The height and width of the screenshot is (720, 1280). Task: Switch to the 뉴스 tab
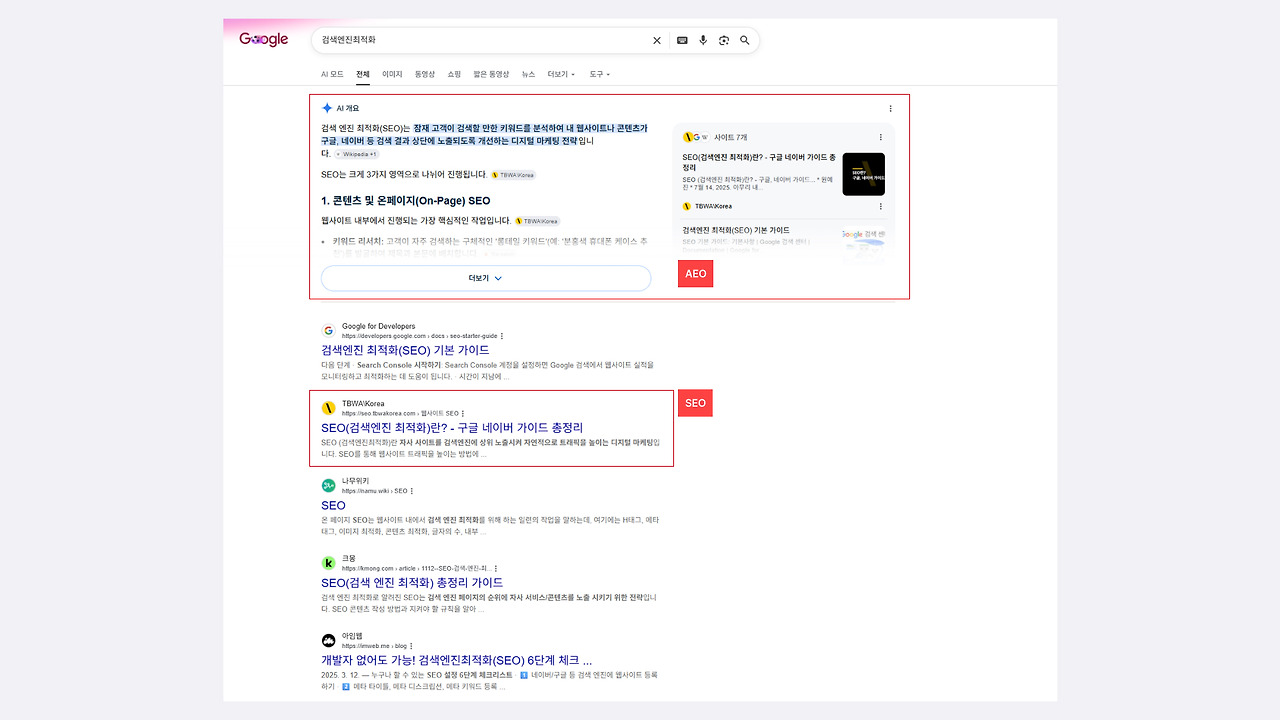click(528, 74)
